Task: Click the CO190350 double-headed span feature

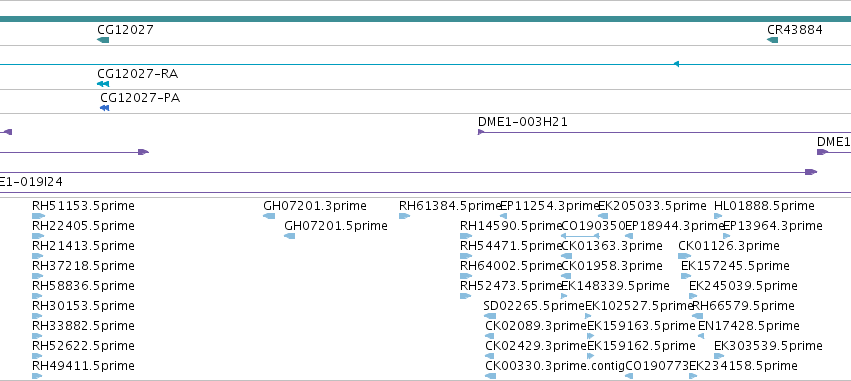Action: coord(580,236)
